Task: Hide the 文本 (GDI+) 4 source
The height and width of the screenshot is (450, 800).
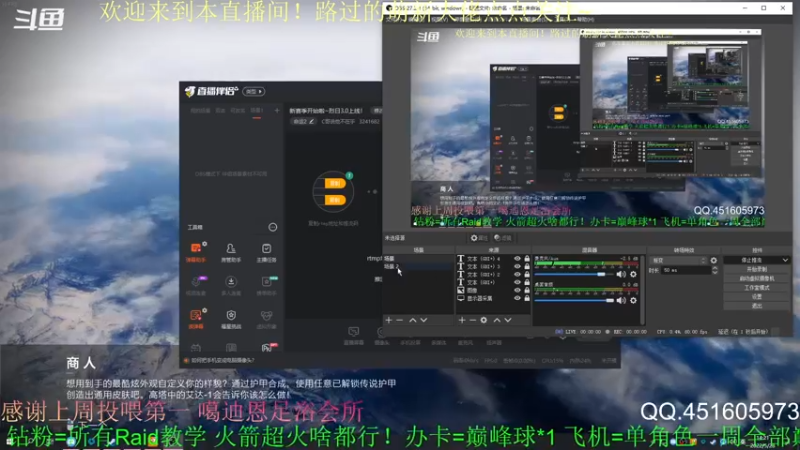Action: pyautogui.click(x=517, y=259)
